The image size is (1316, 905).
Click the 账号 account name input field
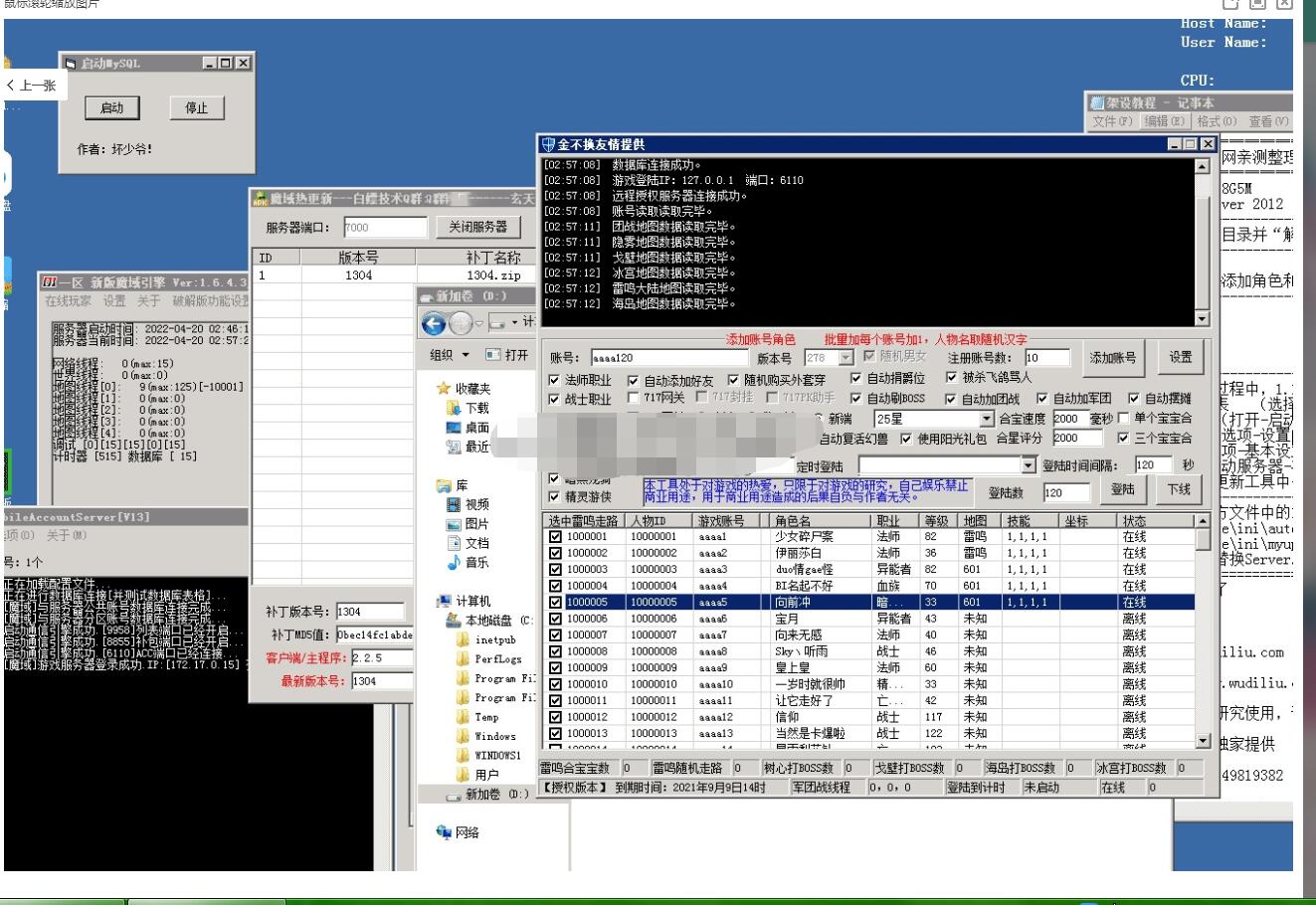click(x=667, y=358)
